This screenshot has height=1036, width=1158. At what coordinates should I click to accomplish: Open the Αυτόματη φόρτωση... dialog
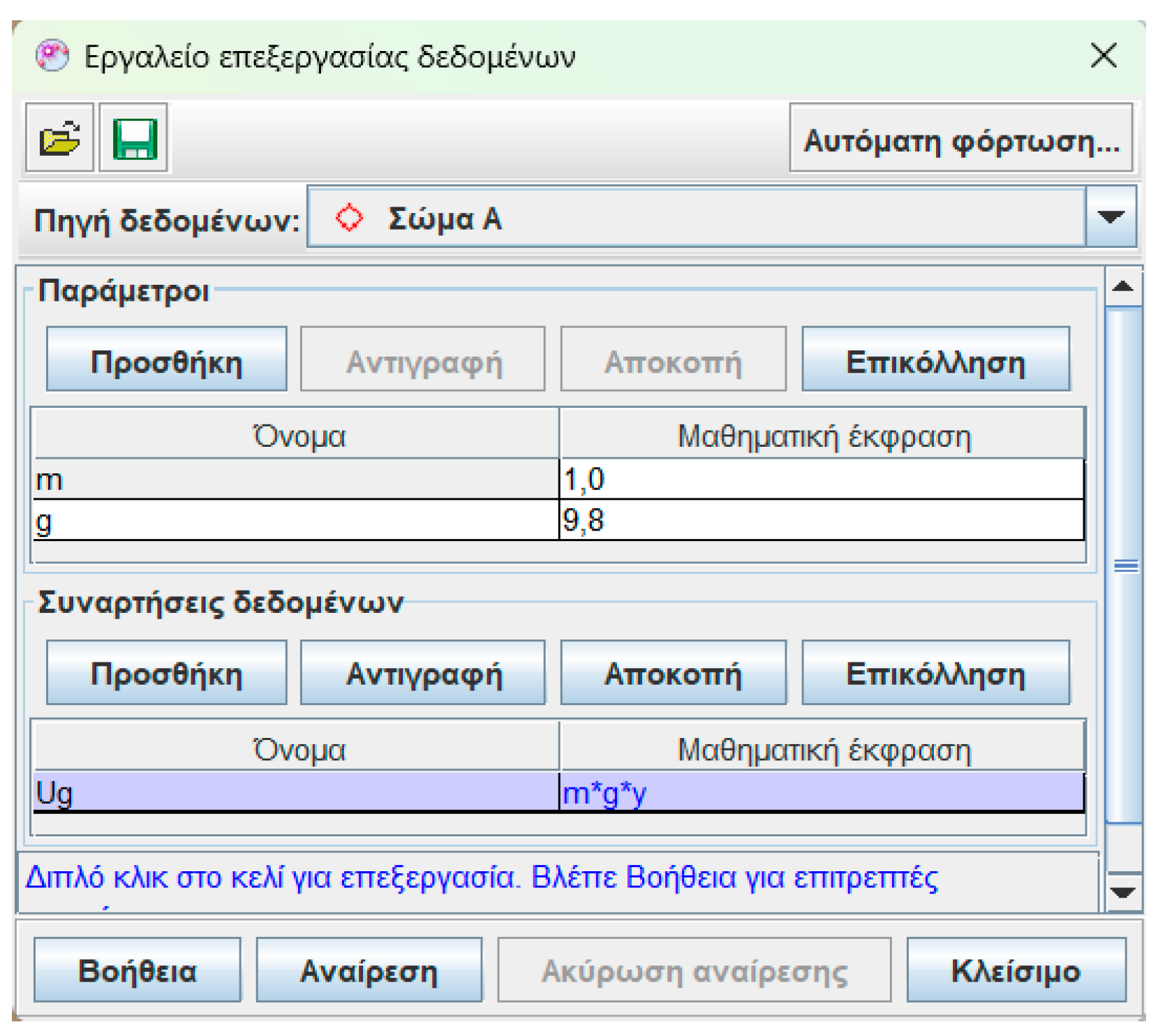click(961, 138)
